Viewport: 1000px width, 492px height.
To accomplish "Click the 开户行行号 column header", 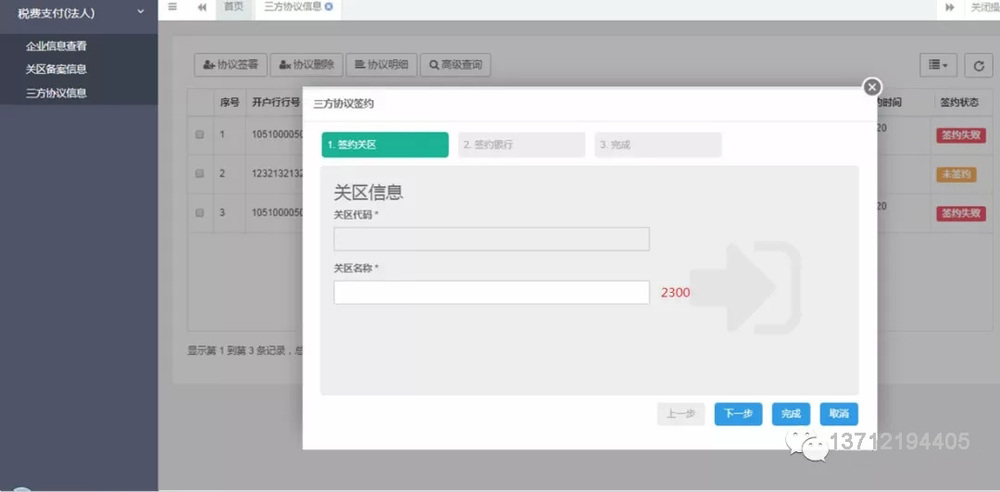I will pos(276,102).
